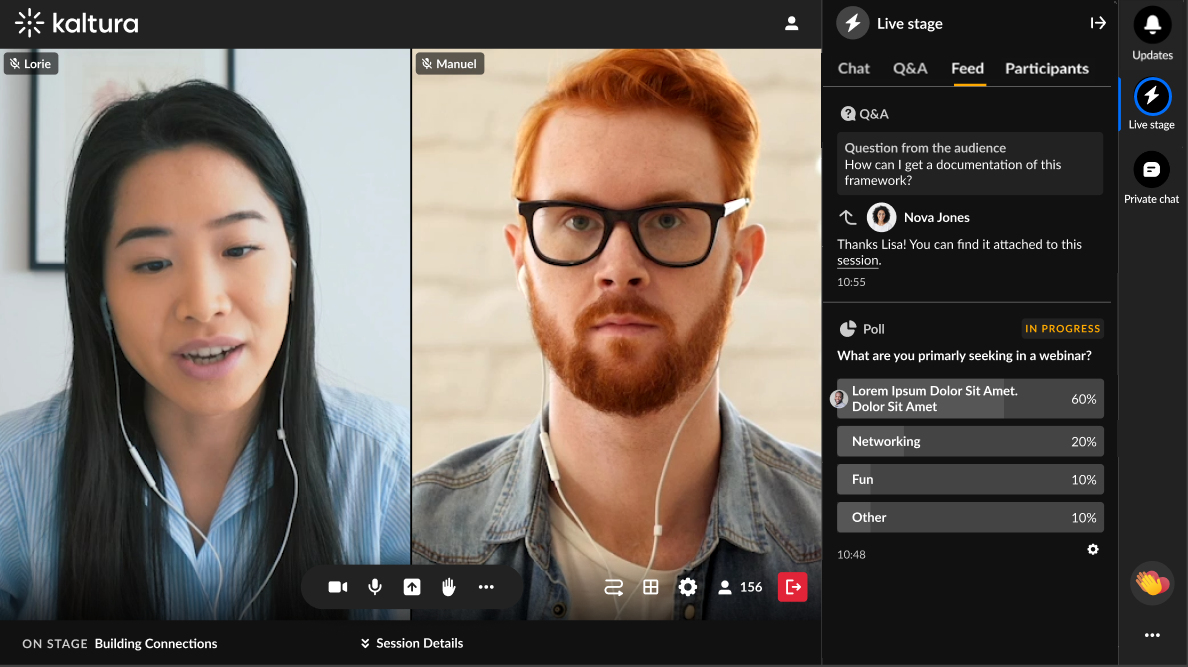Image resolution: width=1188 pixels, height=667 pixels.
Task: Switch to the Chat tab
Action: tap(854, 68)
